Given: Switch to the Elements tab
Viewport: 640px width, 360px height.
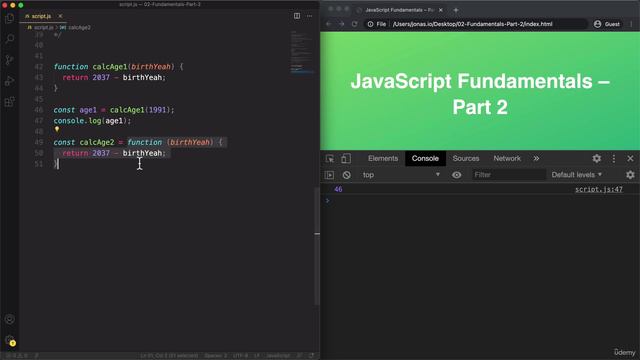Looking at the screenshot, I should click(x=383, y=158).
